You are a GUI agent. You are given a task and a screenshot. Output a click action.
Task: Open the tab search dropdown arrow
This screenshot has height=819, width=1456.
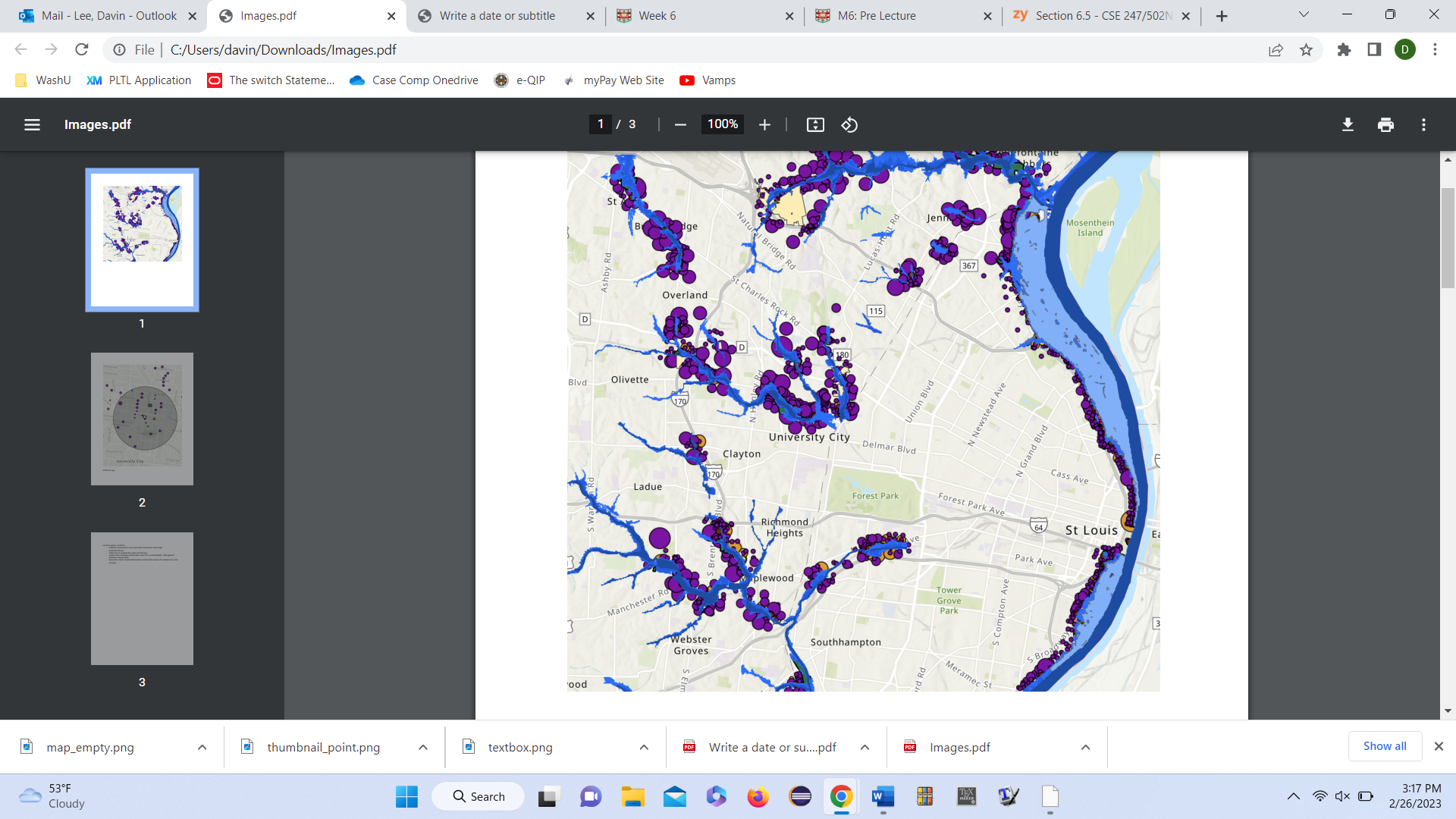pyautogui.click(x=1304, y=15)
